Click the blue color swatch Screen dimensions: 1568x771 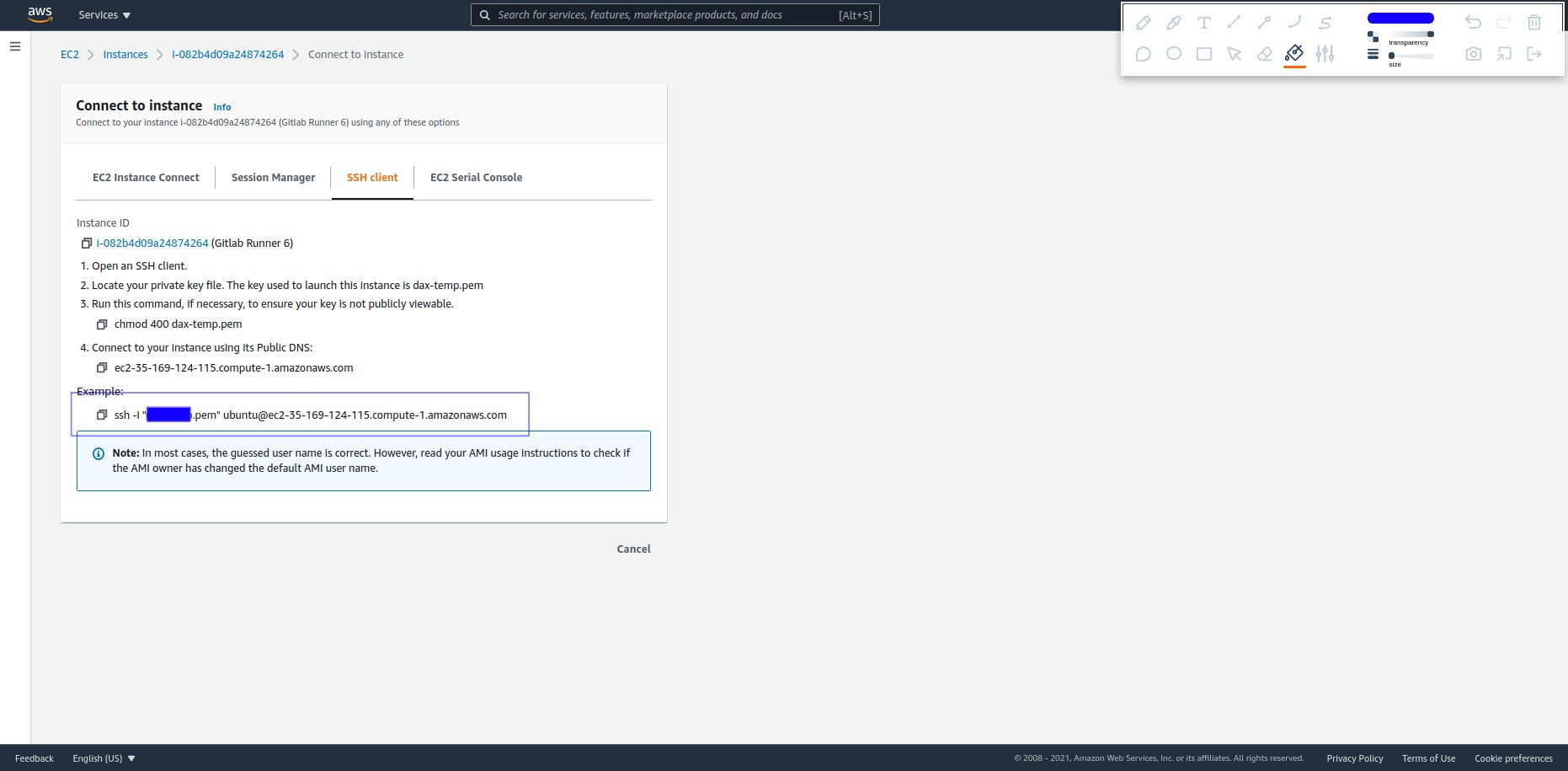click(1400, 18)
